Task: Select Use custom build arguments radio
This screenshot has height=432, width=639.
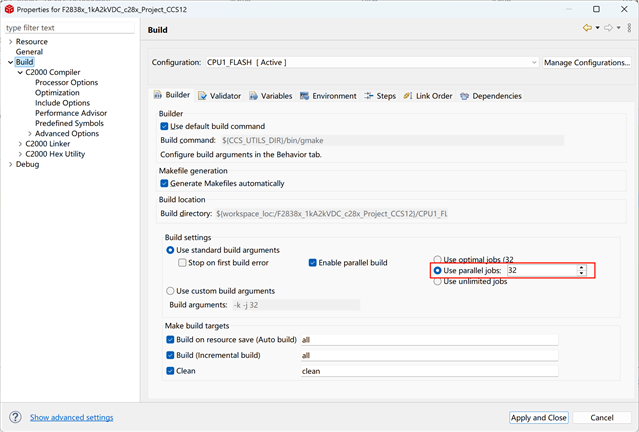Action: tap(170, 291)
